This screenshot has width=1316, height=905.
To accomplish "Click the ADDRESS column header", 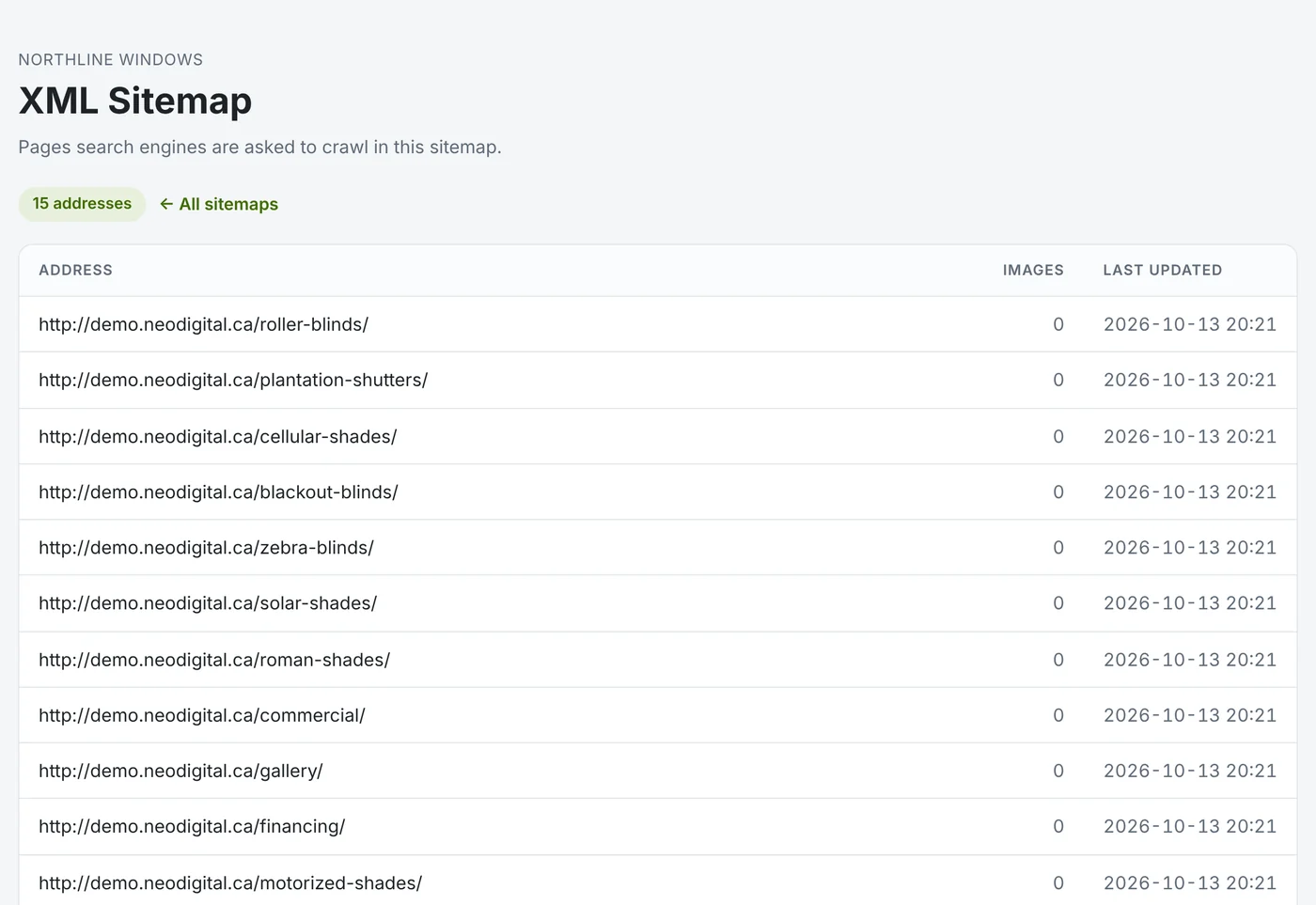I will [x=75, y=270].
